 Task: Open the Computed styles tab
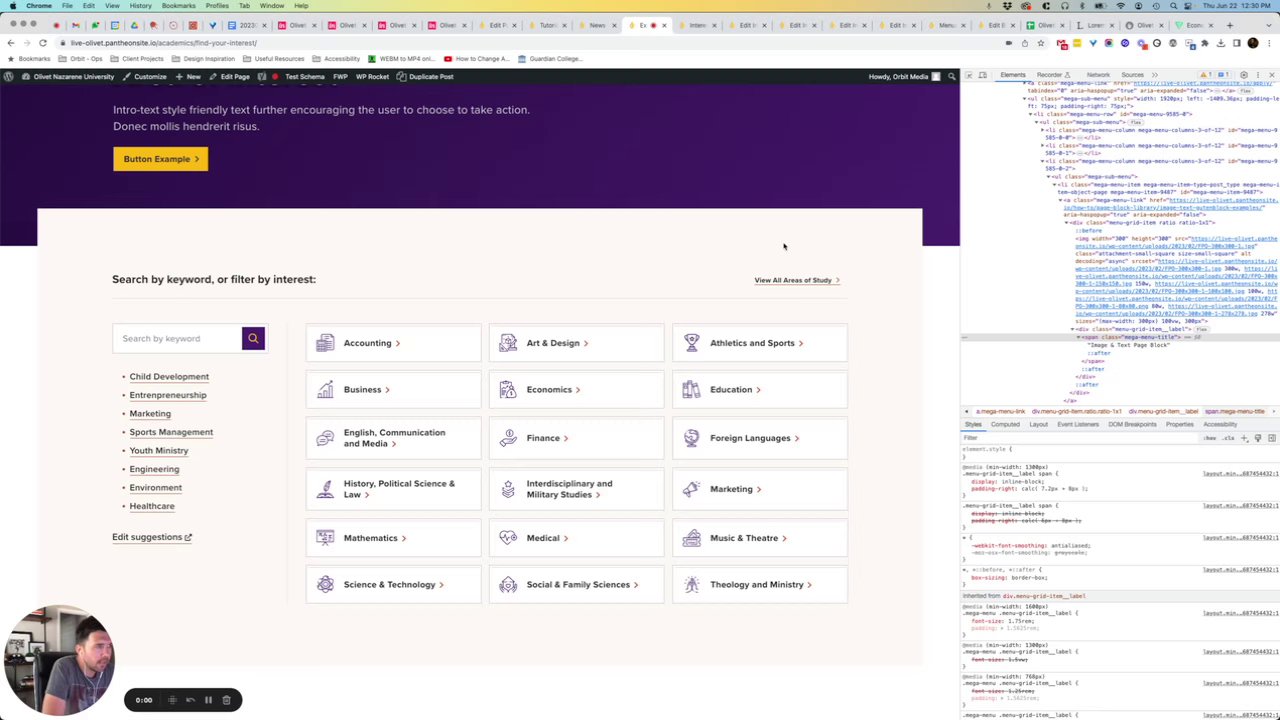click(x=1005, y=425)
